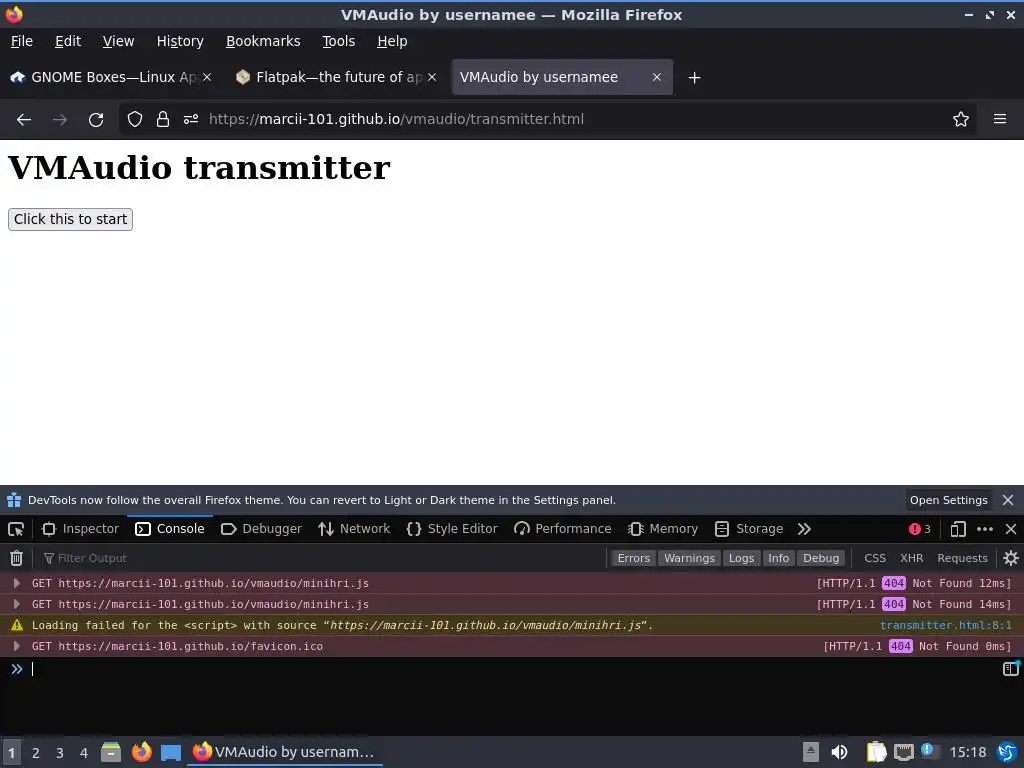Open the Bookmarks menu
The width and height of the screenshot is (1024, 768).
point(263,41)
